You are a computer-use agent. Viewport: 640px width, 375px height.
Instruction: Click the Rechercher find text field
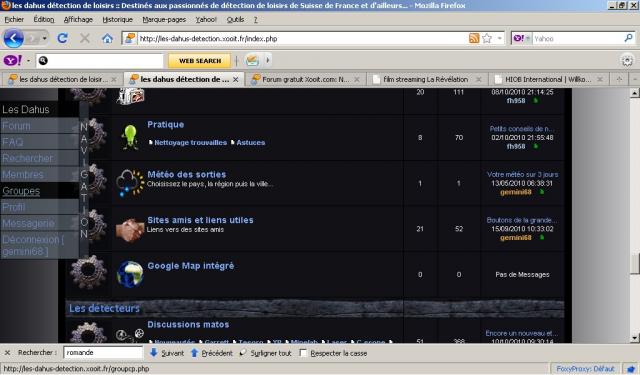103,353
